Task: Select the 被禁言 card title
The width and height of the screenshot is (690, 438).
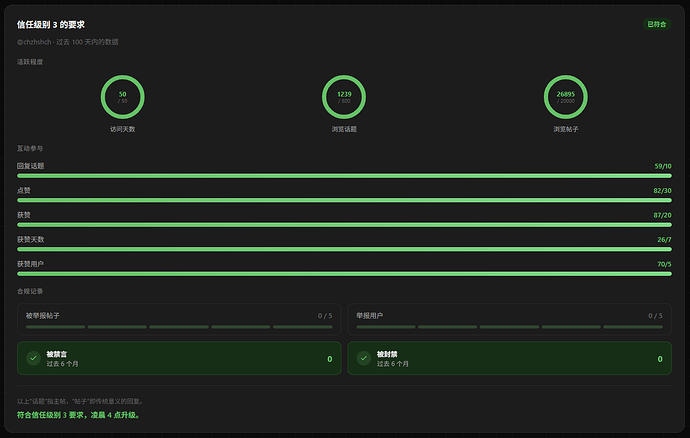Action: [x=57, y=354]
